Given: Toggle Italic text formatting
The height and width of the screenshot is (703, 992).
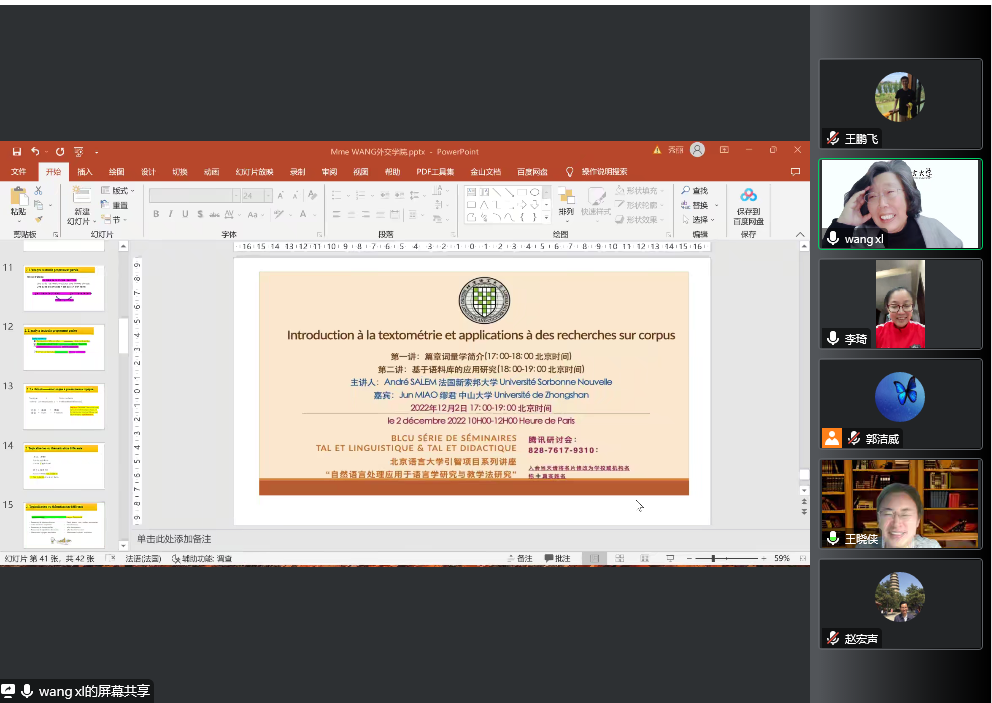Looking at the screenshot, I should point(171,214).
